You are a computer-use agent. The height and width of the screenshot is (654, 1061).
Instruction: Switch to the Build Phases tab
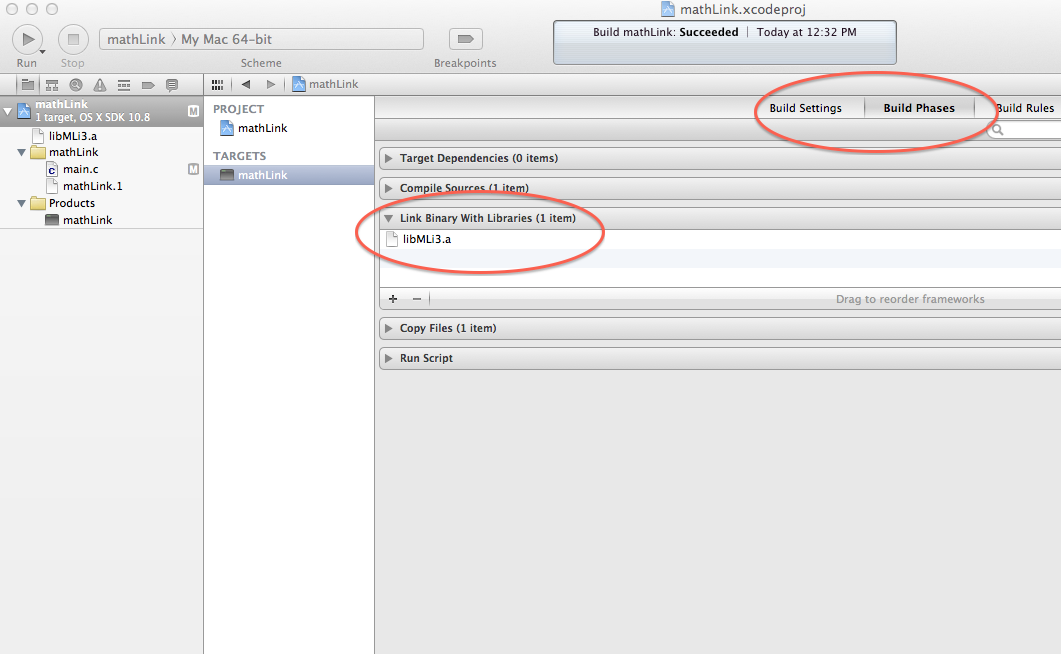click(x=919, y=108)
